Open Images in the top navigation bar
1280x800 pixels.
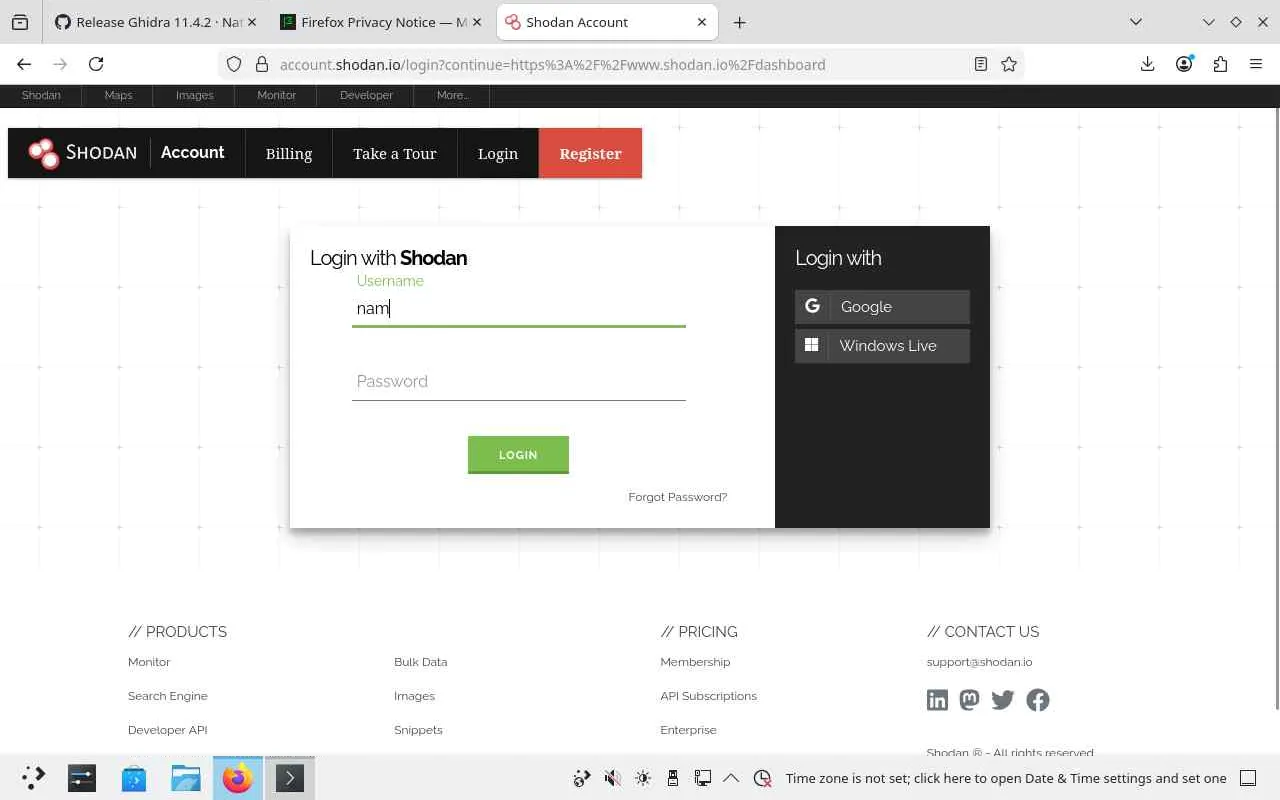pyautogui.click(x=194, y=95)
